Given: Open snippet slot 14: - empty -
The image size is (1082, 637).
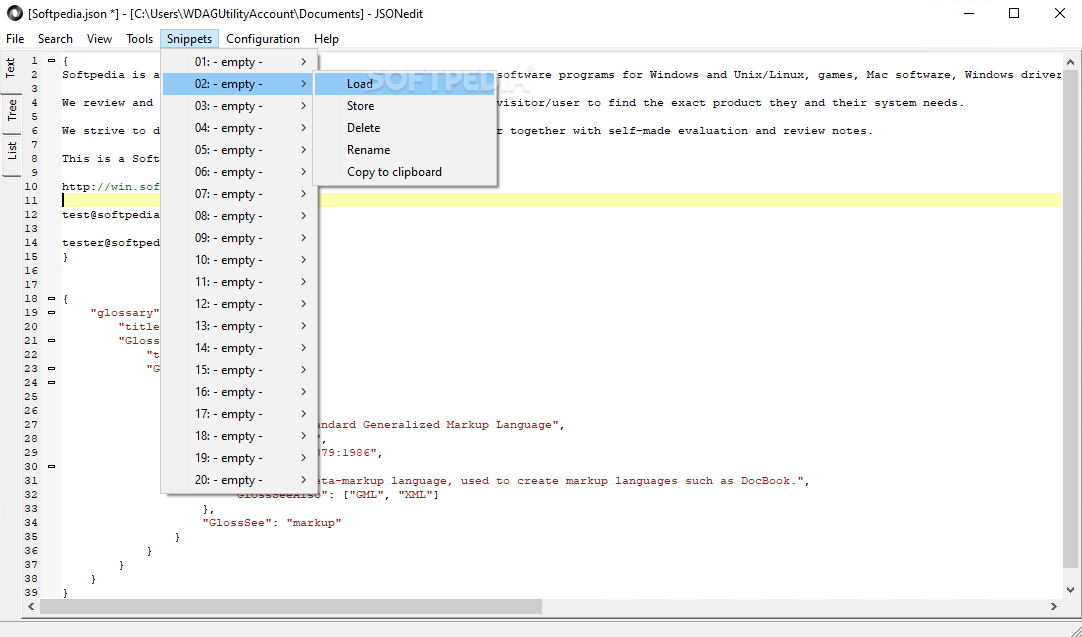Looking at the screenshot, I should (x=239, y=349).
